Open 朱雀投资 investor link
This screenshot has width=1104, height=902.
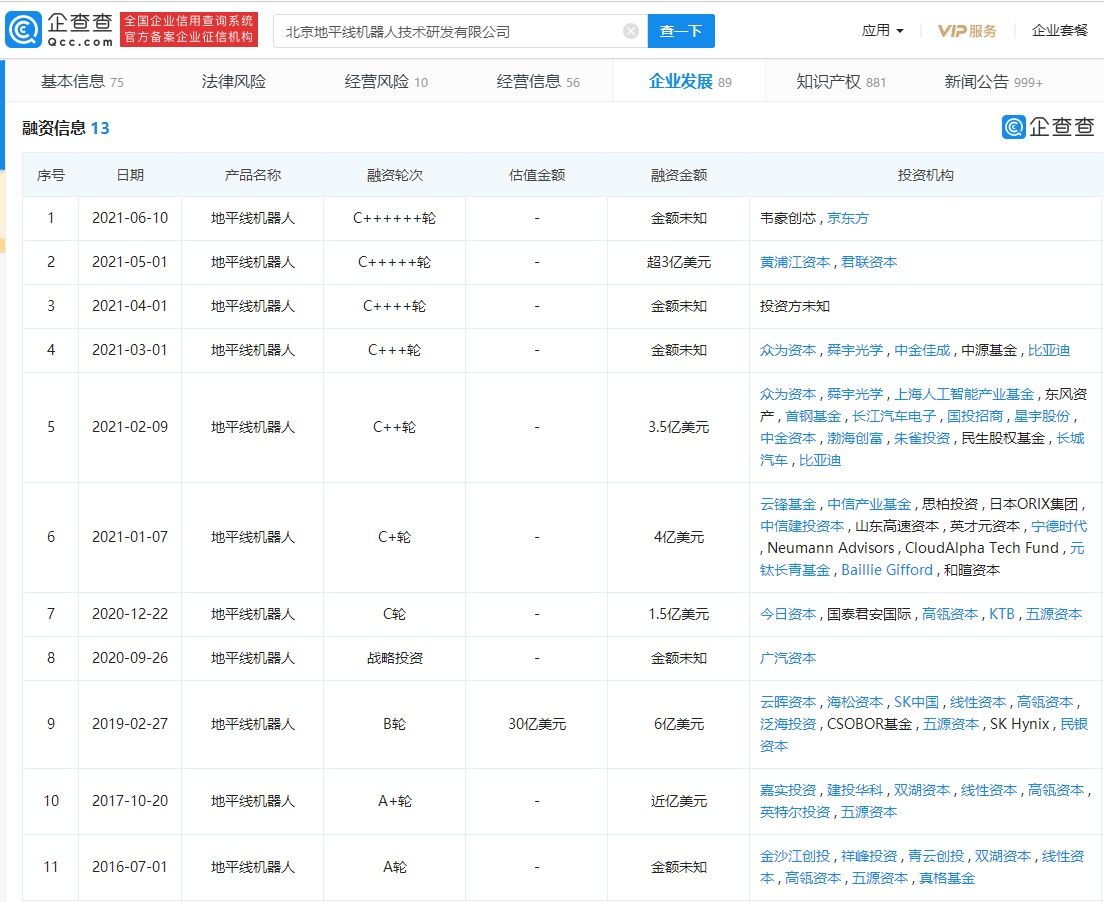click(x=922, y=438)
